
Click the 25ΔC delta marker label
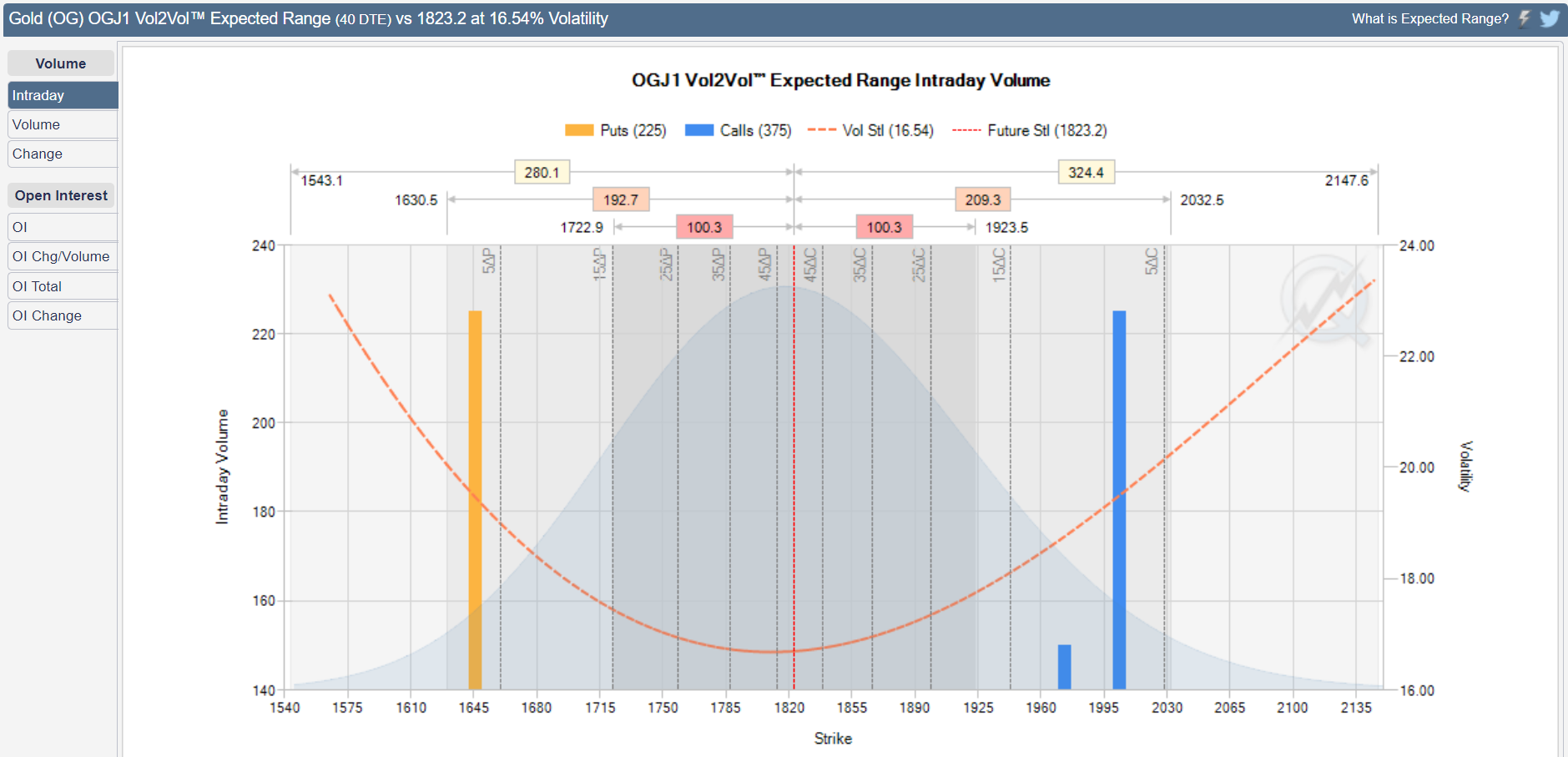click(x=919, y=265)
